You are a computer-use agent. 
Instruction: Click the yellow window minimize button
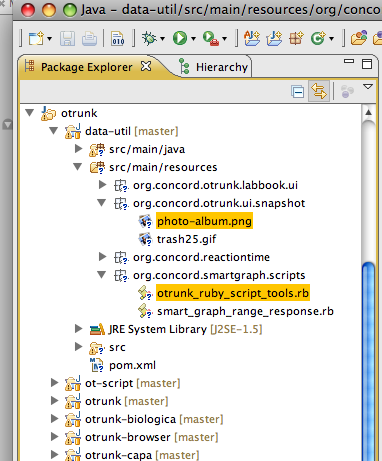click(49, 10)
